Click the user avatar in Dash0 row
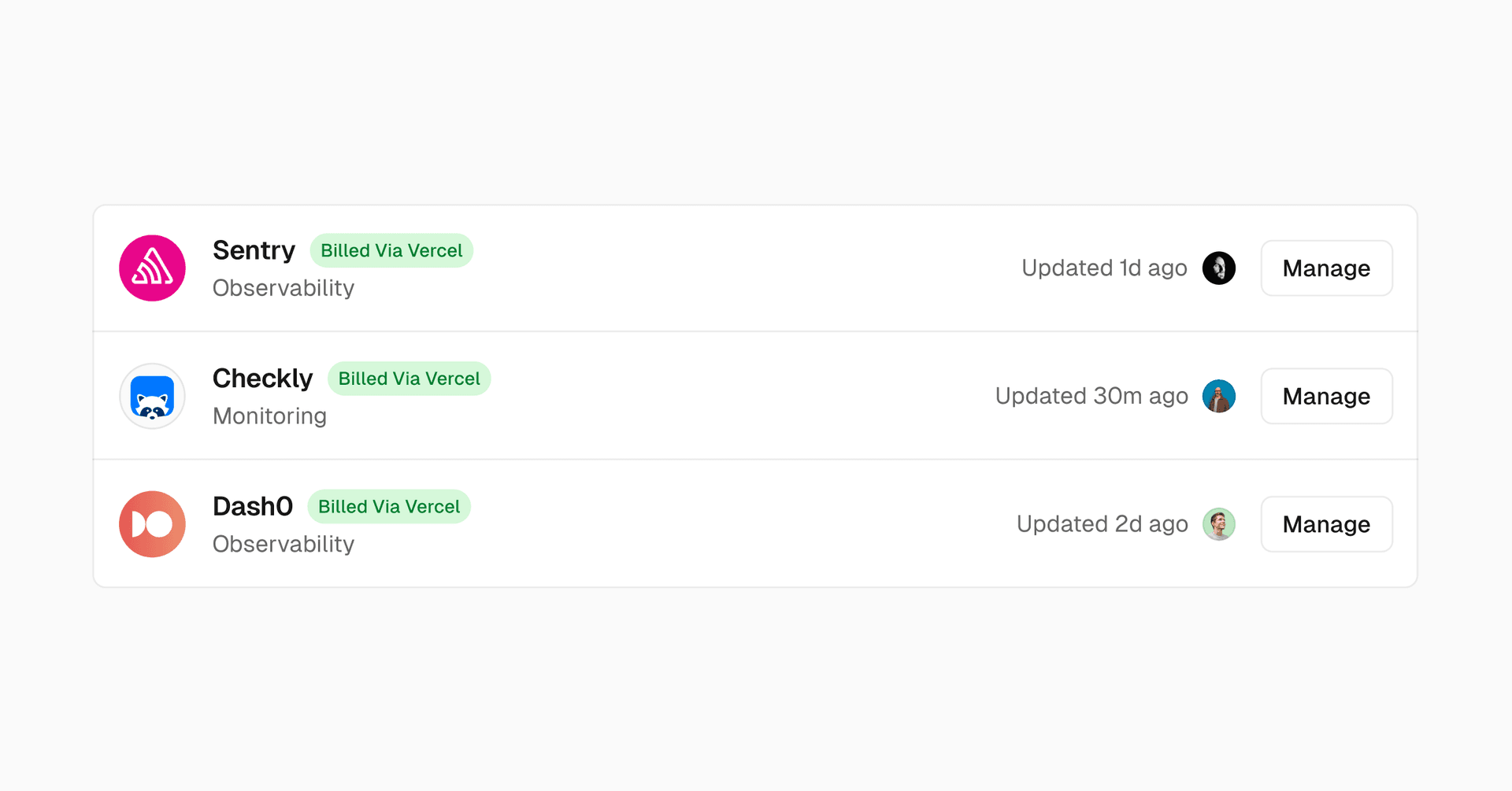This screenshot has height=791, width=1512. [1218, 524]
